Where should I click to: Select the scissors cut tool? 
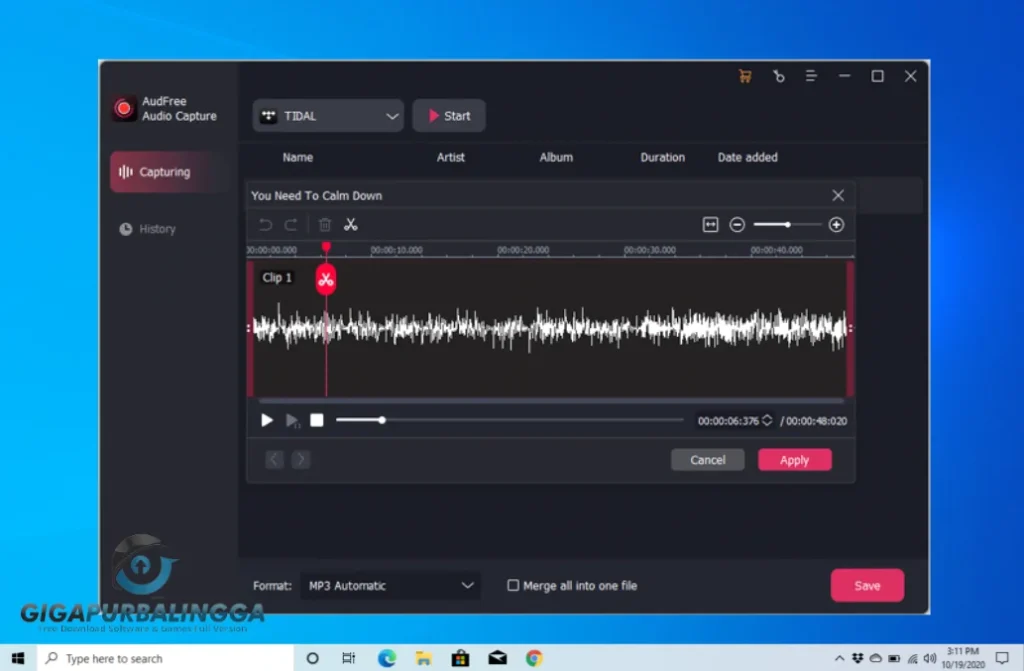pos(351,224)
